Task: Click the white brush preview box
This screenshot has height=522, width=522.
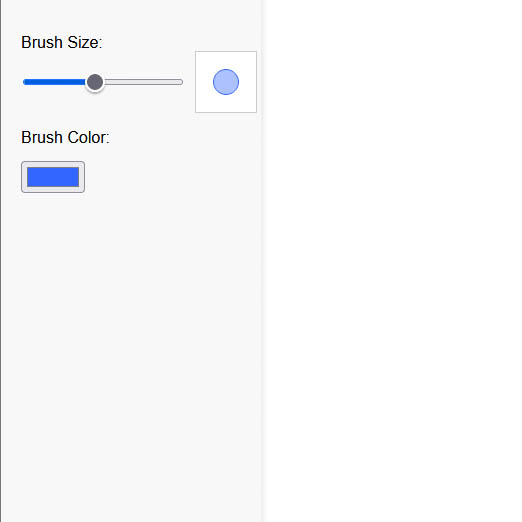Action: click(x=226, y=82)
